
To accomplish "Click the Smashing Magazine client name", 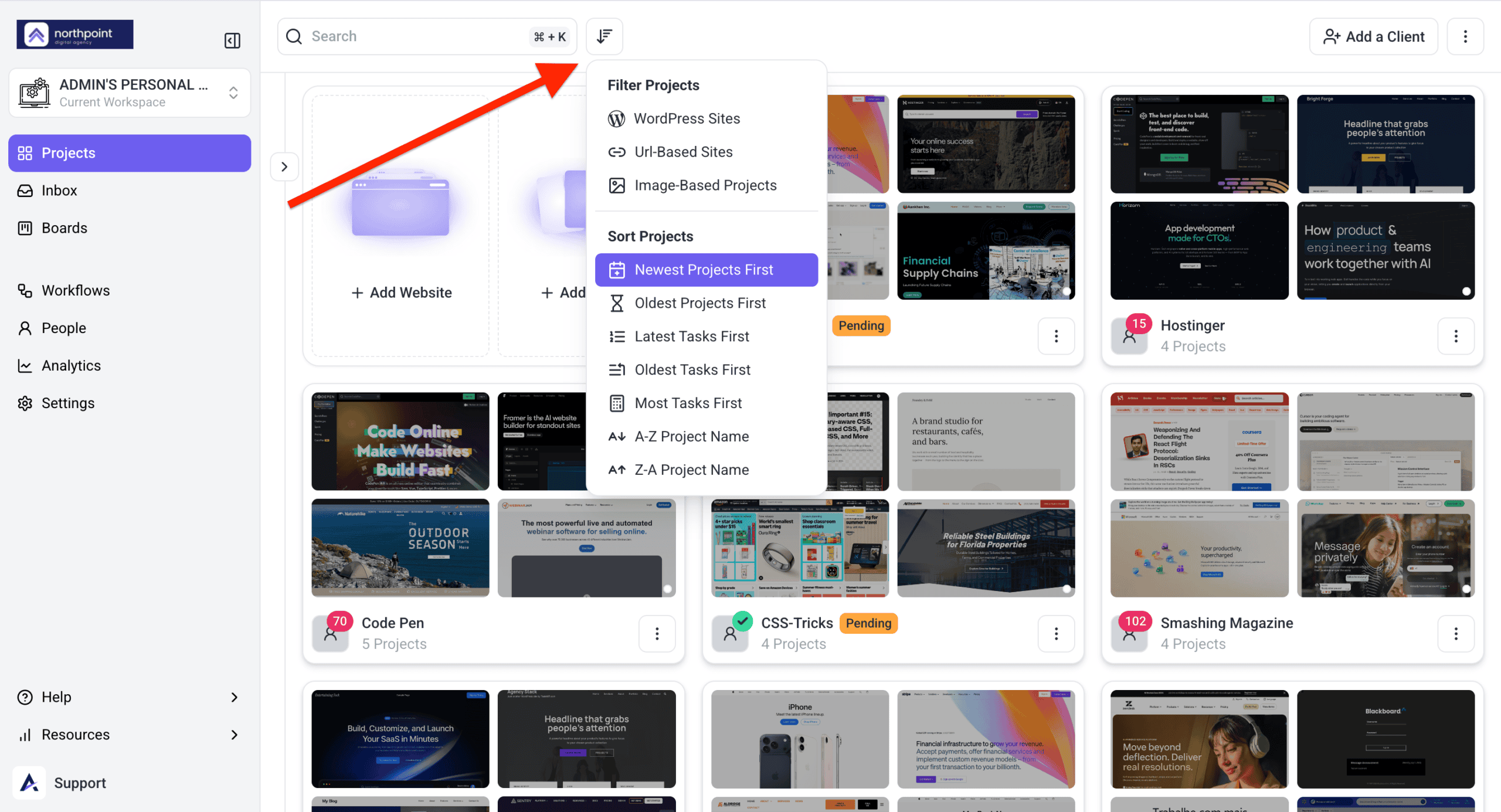I will [1227, 623].
